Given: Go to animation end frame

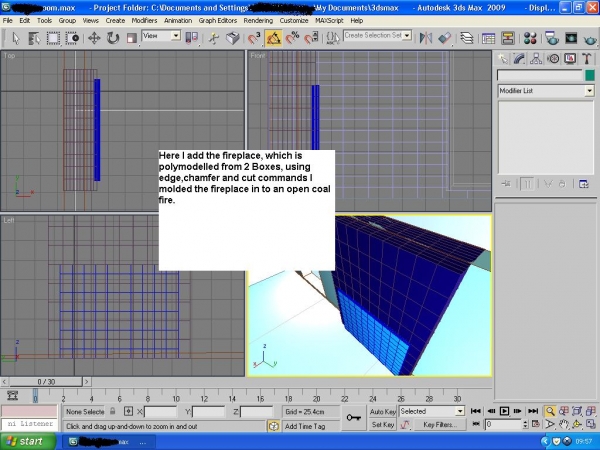Looking at the screenshot, I should click(x=533, y=411).
